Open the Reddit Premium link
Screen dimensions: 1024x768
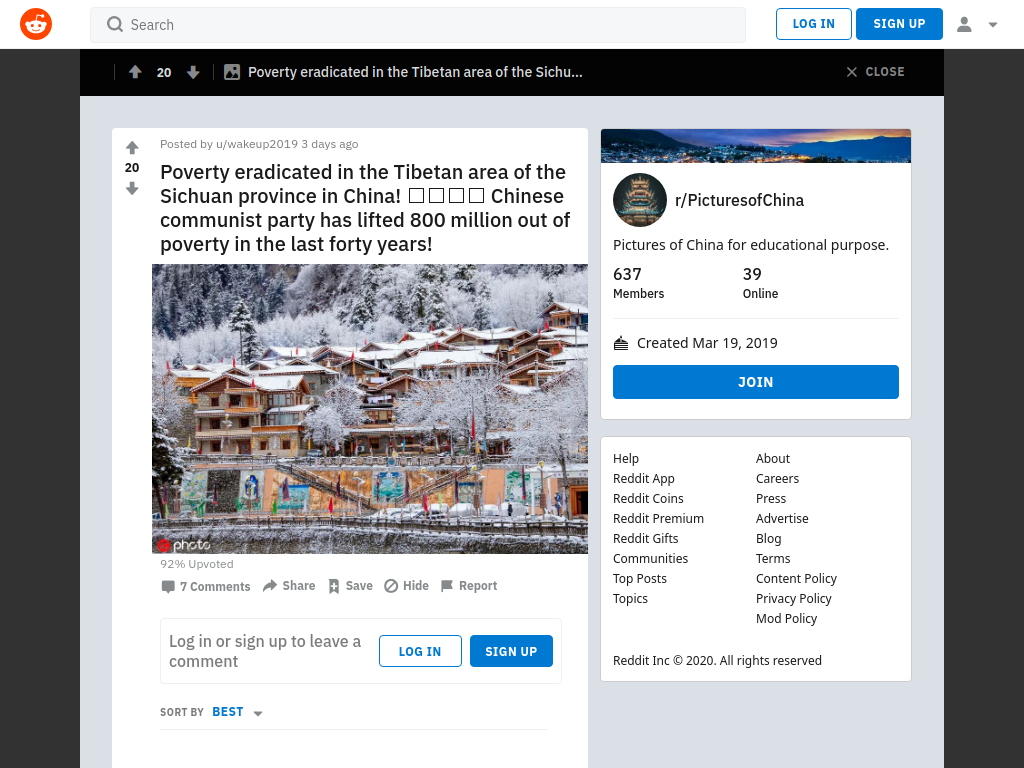point(658,518)
